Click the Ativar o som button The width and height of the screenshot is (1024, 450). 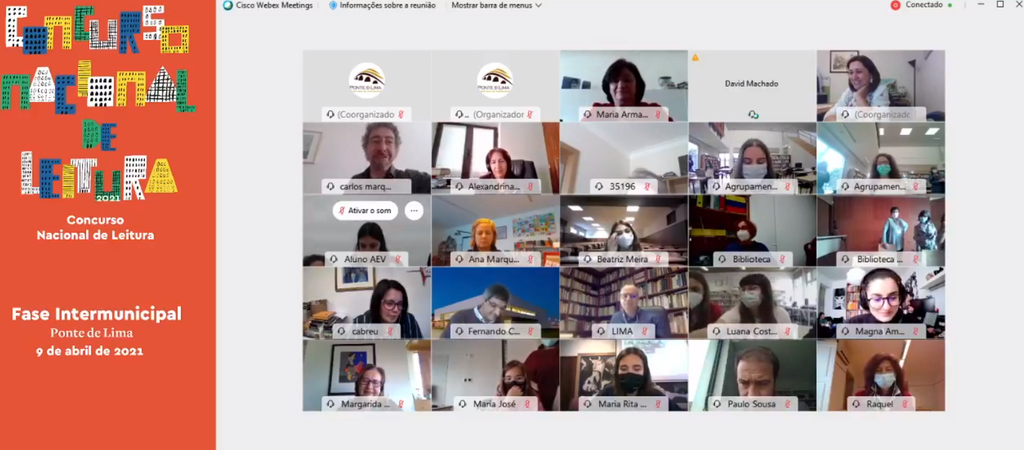tap(365, 210)
